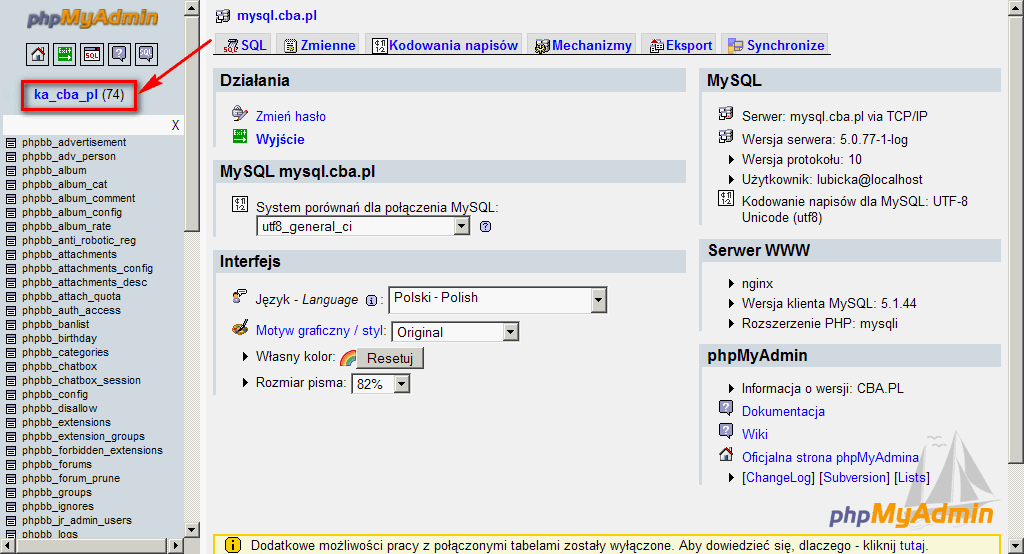Open the Kodowania napisów tab
The width and height of the screenshot is (1024, 554).
[444, 45]
